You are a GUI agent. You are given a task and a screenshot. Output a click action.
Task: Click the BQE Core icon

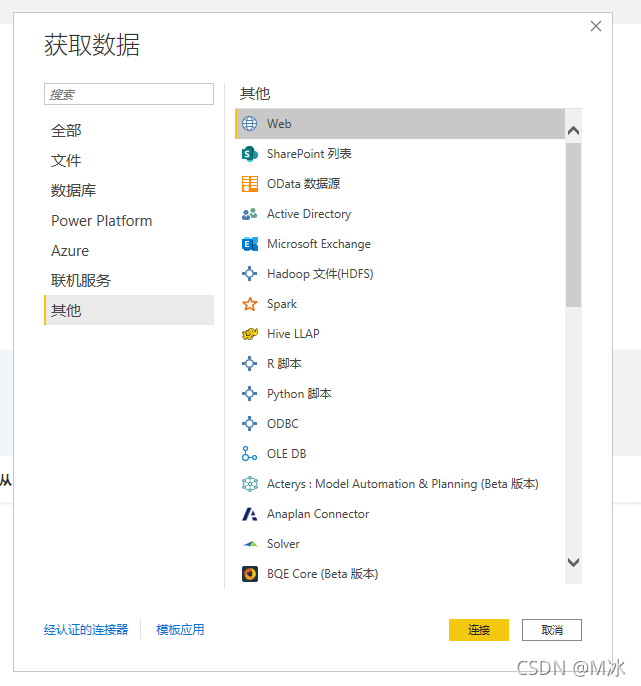250,574
